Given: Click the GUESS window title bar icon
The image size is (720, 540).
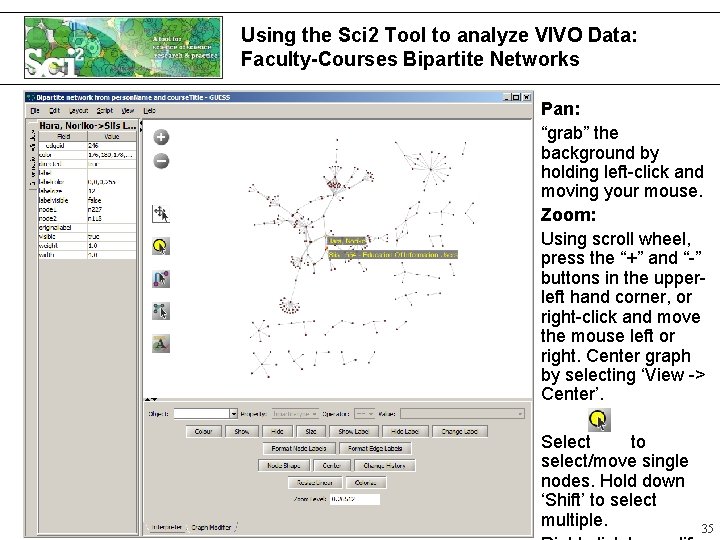Looking at the screenshot, I should click(31, 97).
